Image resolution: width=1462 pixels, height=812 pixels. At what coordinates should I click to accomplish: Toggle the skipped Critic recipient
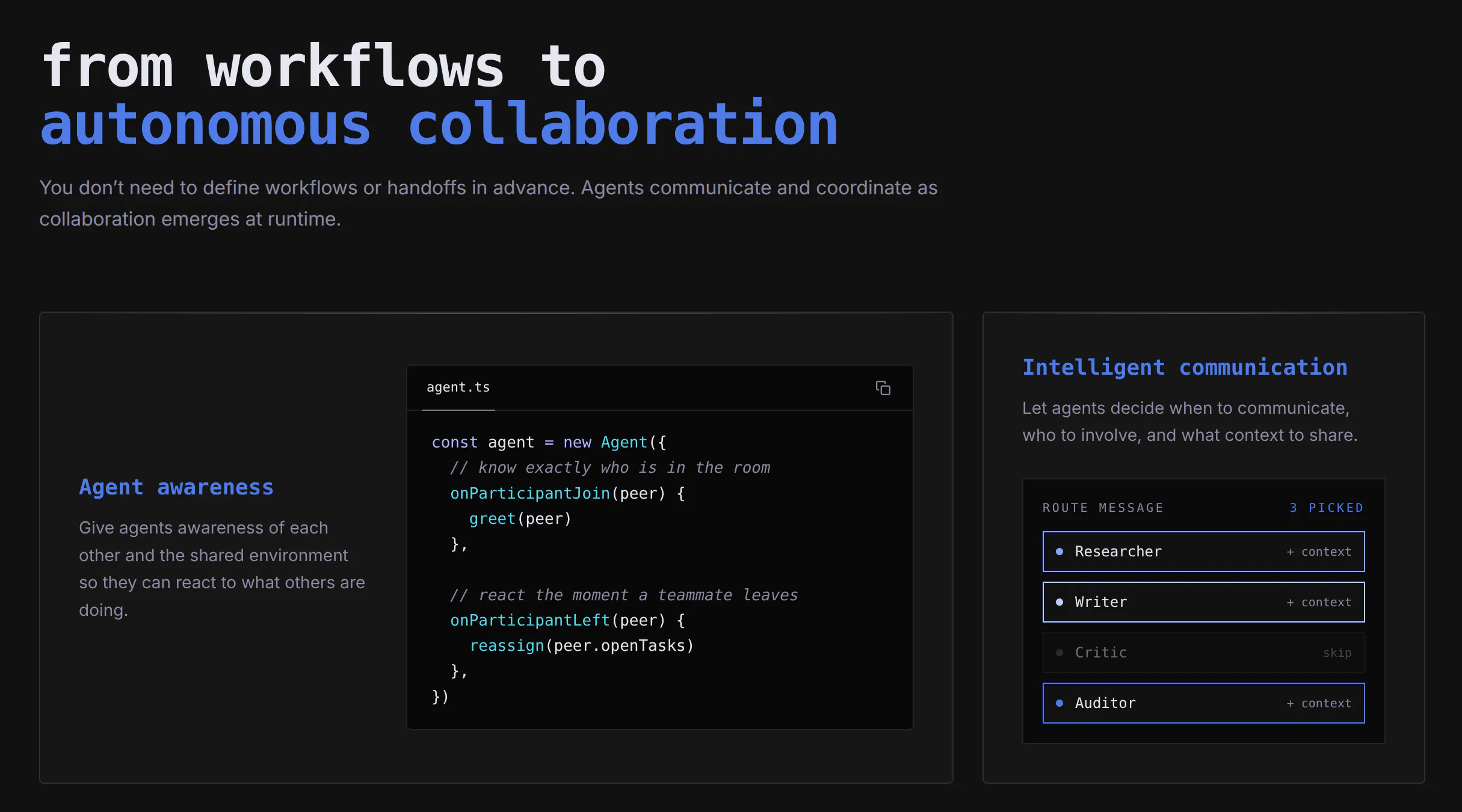(x=1203, y=653)
